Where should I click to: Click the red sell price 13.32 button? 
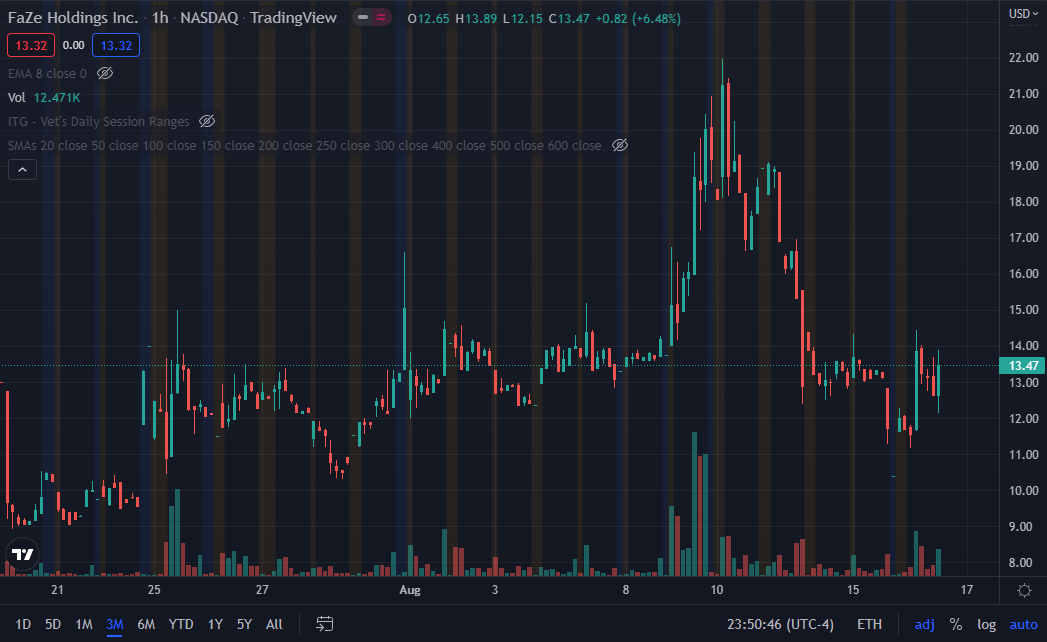tap(31, 45)
